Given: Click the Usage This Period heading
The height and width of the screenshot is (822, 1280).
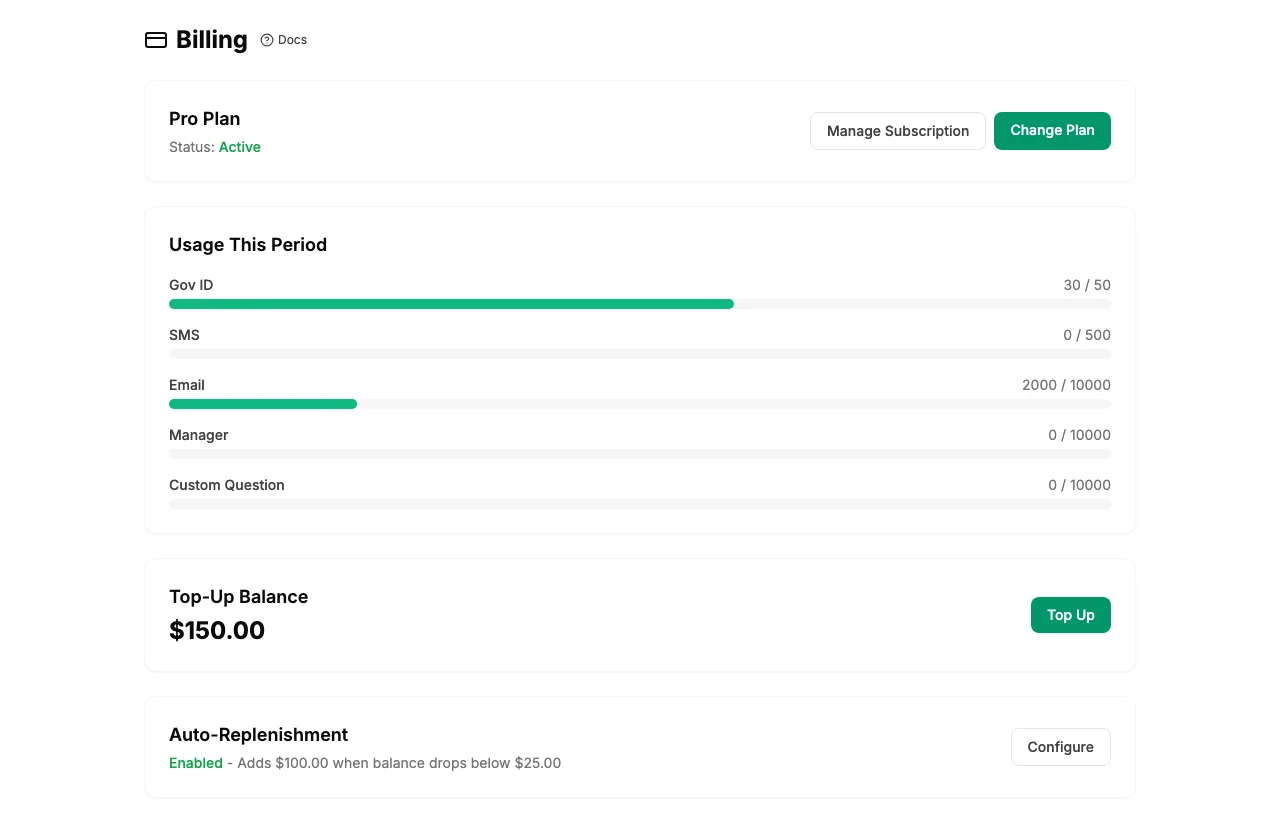Looking at the screenshot, I should tap(247, 245).
